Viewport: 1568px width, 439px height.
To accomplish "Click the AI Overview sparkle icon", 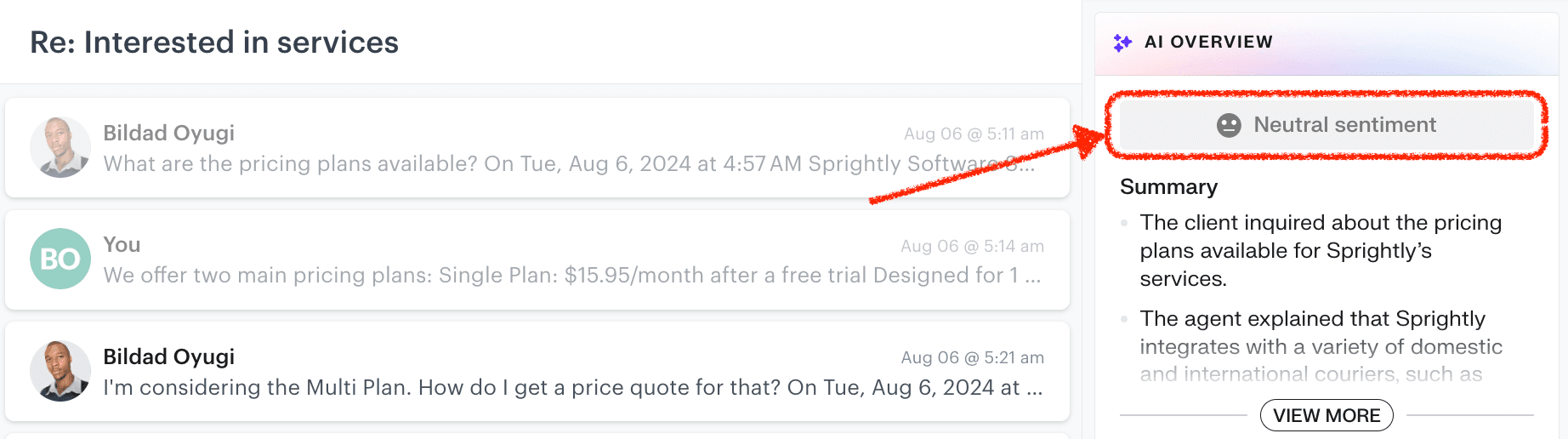I will coord(1122,43).
